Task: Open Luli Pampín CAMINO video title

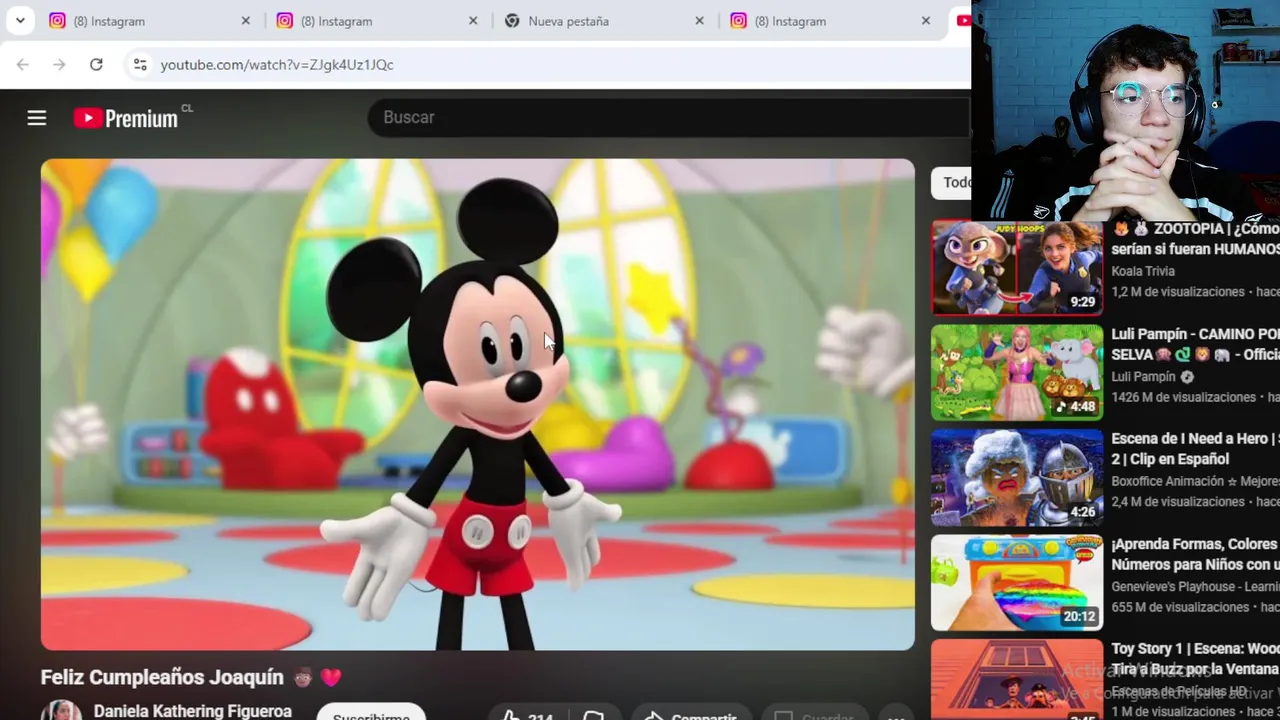Action: tap(1195, 344)
